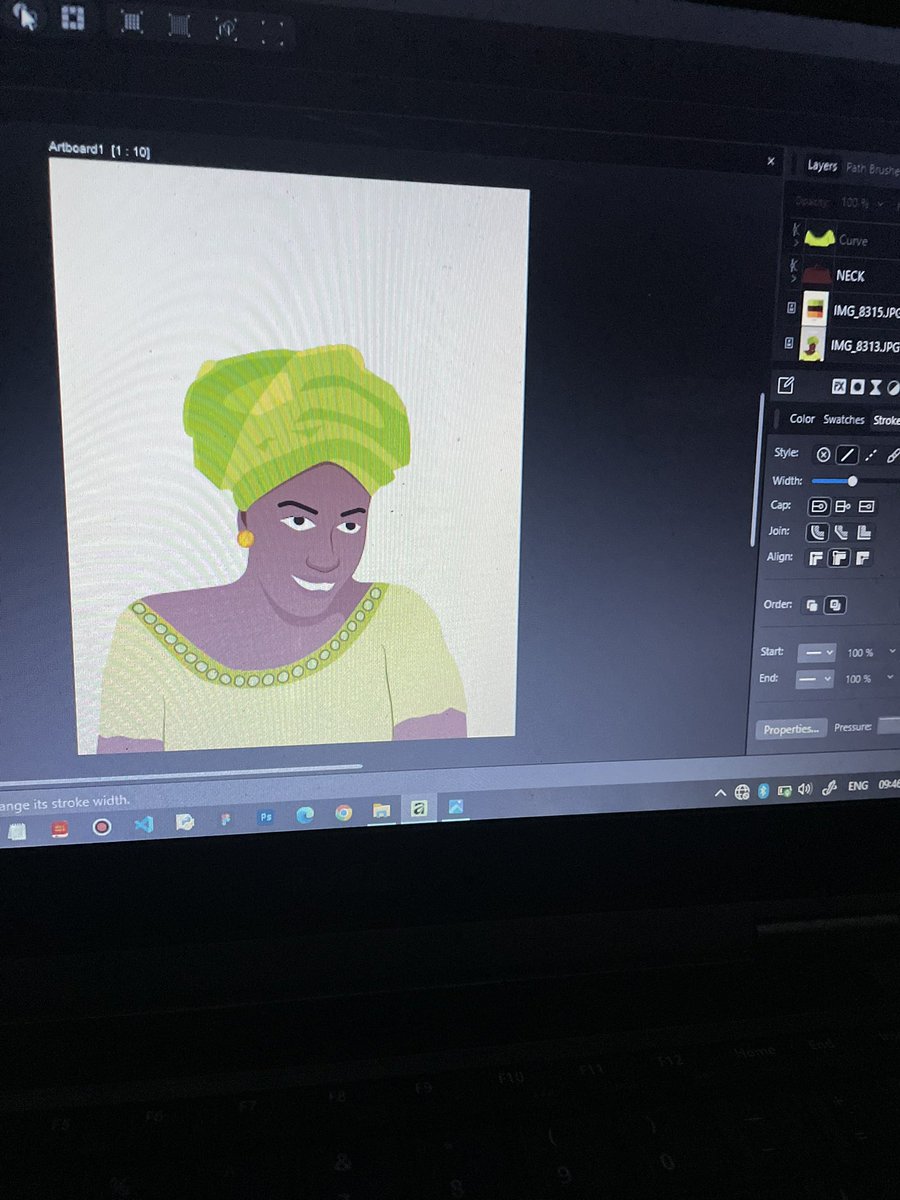Expand the Curve layer arrow

click(x=794, y=244)
